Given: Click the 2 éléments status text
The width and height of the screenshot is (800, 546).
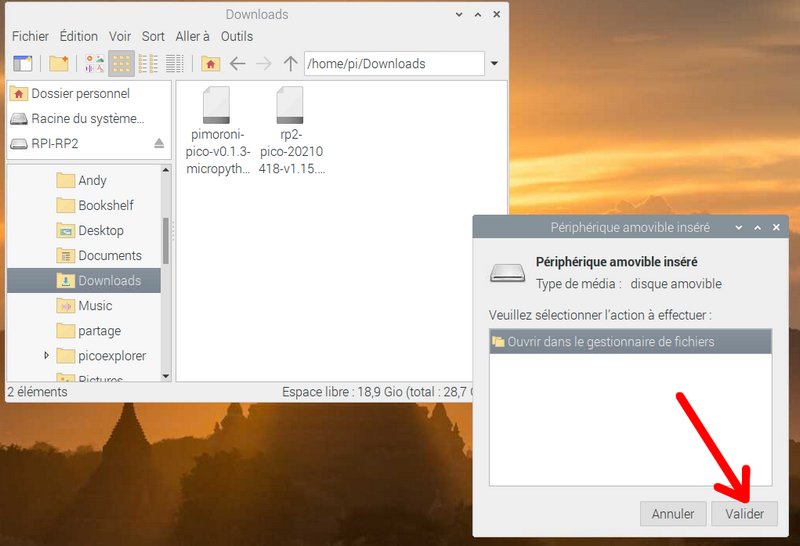Looking at the screenshot, I should tap(37, 392).
